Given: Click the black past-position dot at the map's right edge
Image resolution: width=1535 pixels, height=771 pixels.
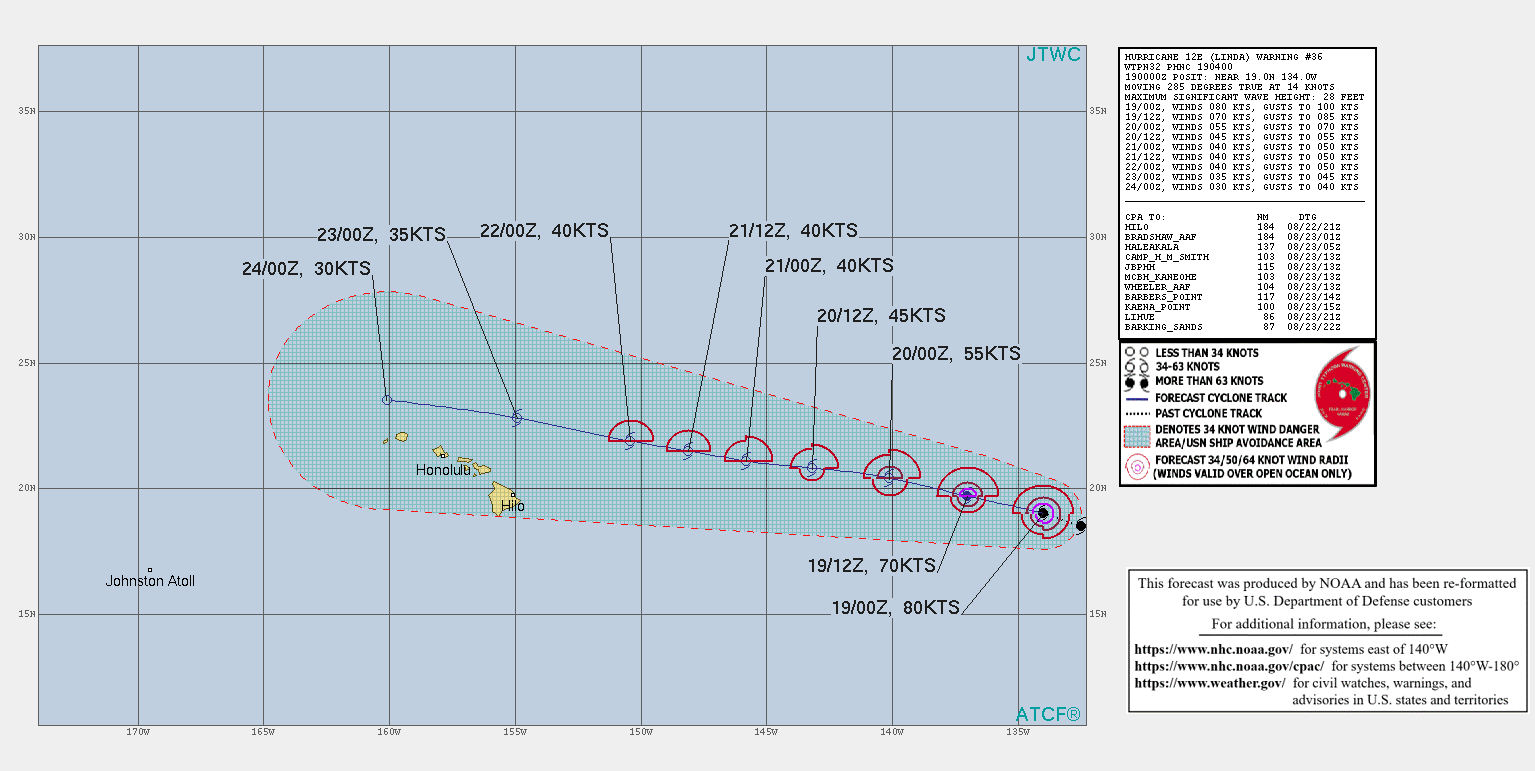Looking at the screenshot, I should pyautogui.click(x=1081, y=525).
